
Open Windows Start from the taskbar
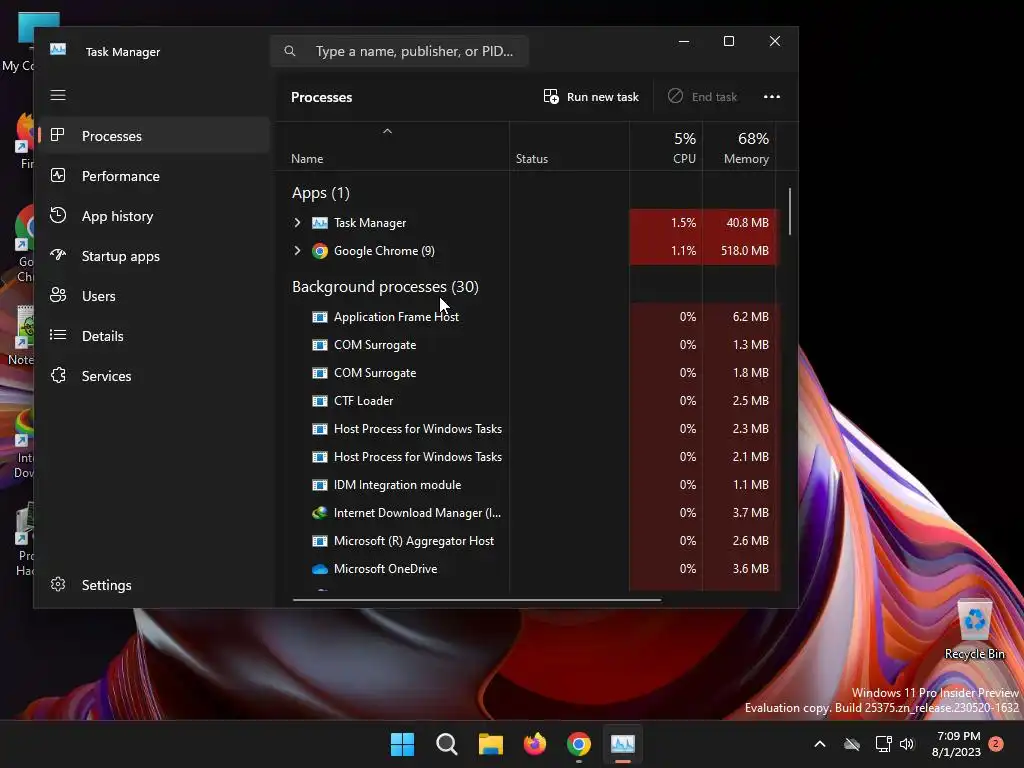click(402, 744)
